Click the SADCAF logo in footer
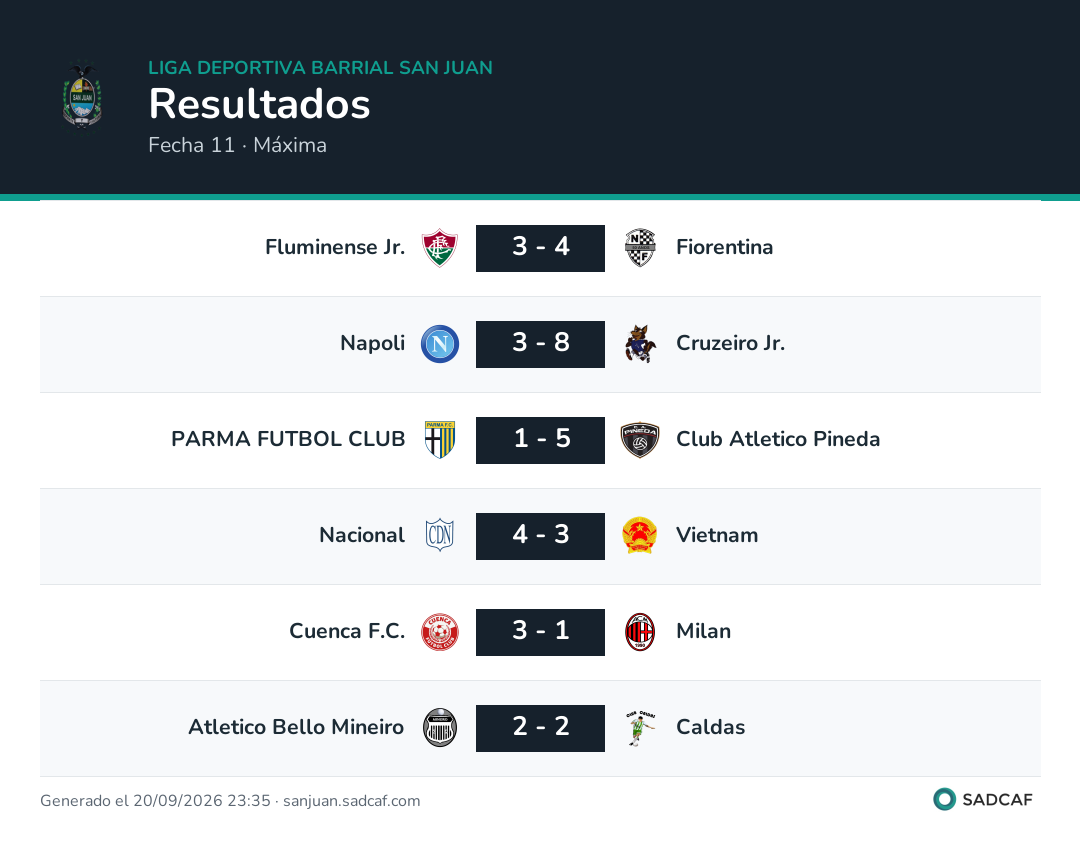Viewport: 1080px width, 852px height. [983, 799]
